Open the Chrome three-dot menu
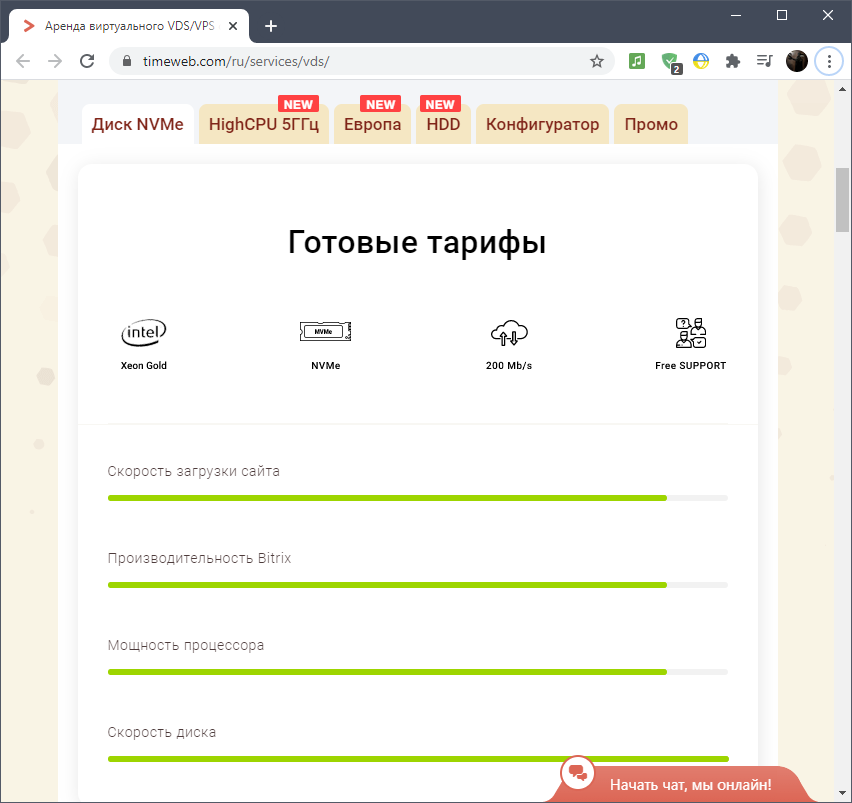The width and height of the screenshot is (852, 803). (829, 61)
